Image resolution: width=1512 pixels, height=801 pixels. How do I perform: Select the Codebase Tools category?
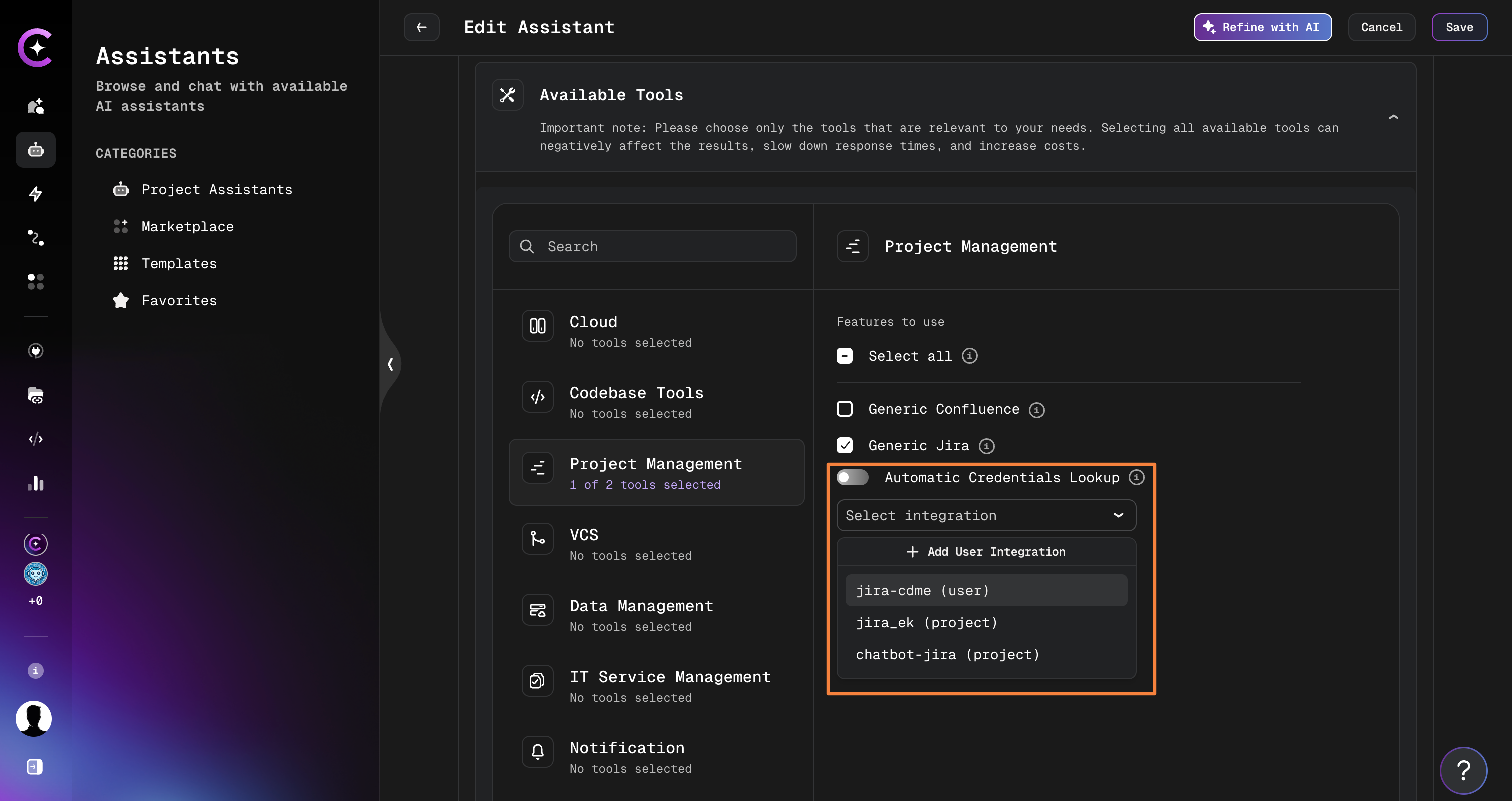pyautogui.click(x=656, y=402)
